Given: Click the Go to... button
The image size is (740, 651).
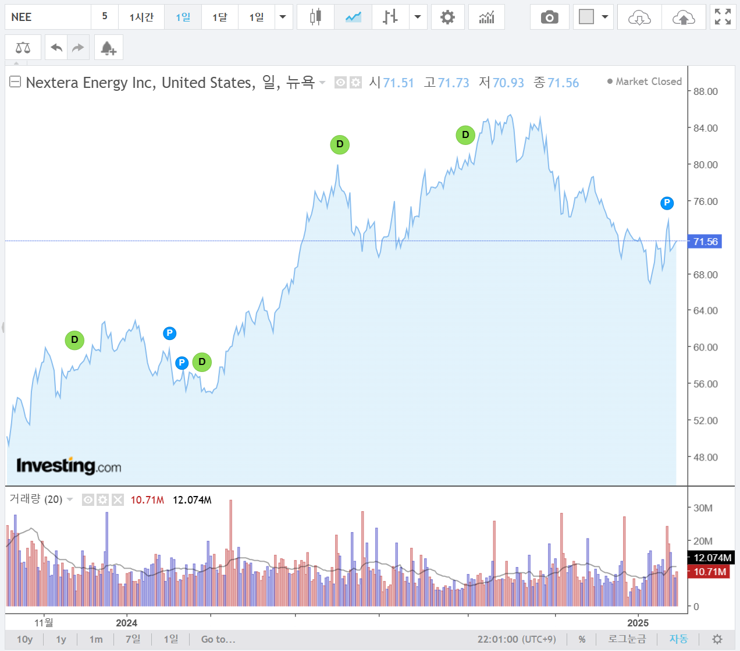Looking at the screenshot, I should click(217, 639).
